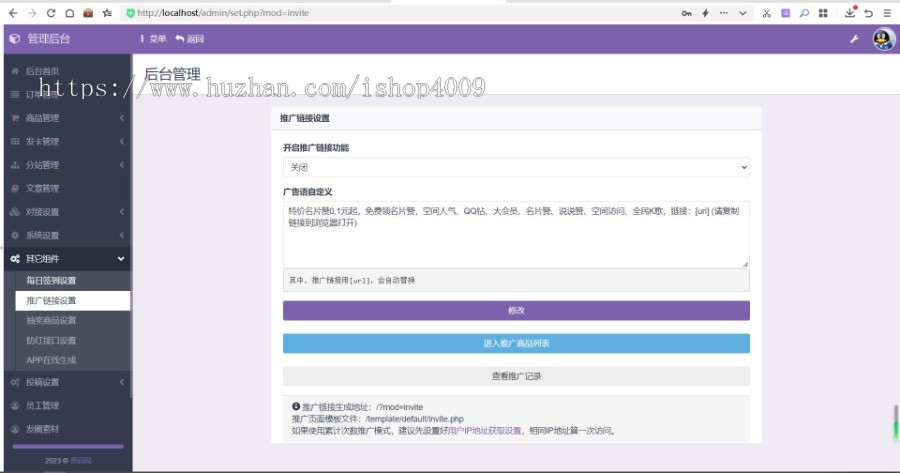The image size is (900, 473).
Task: Click the 对接设置 cloud icon
Action: pos(15,212)
